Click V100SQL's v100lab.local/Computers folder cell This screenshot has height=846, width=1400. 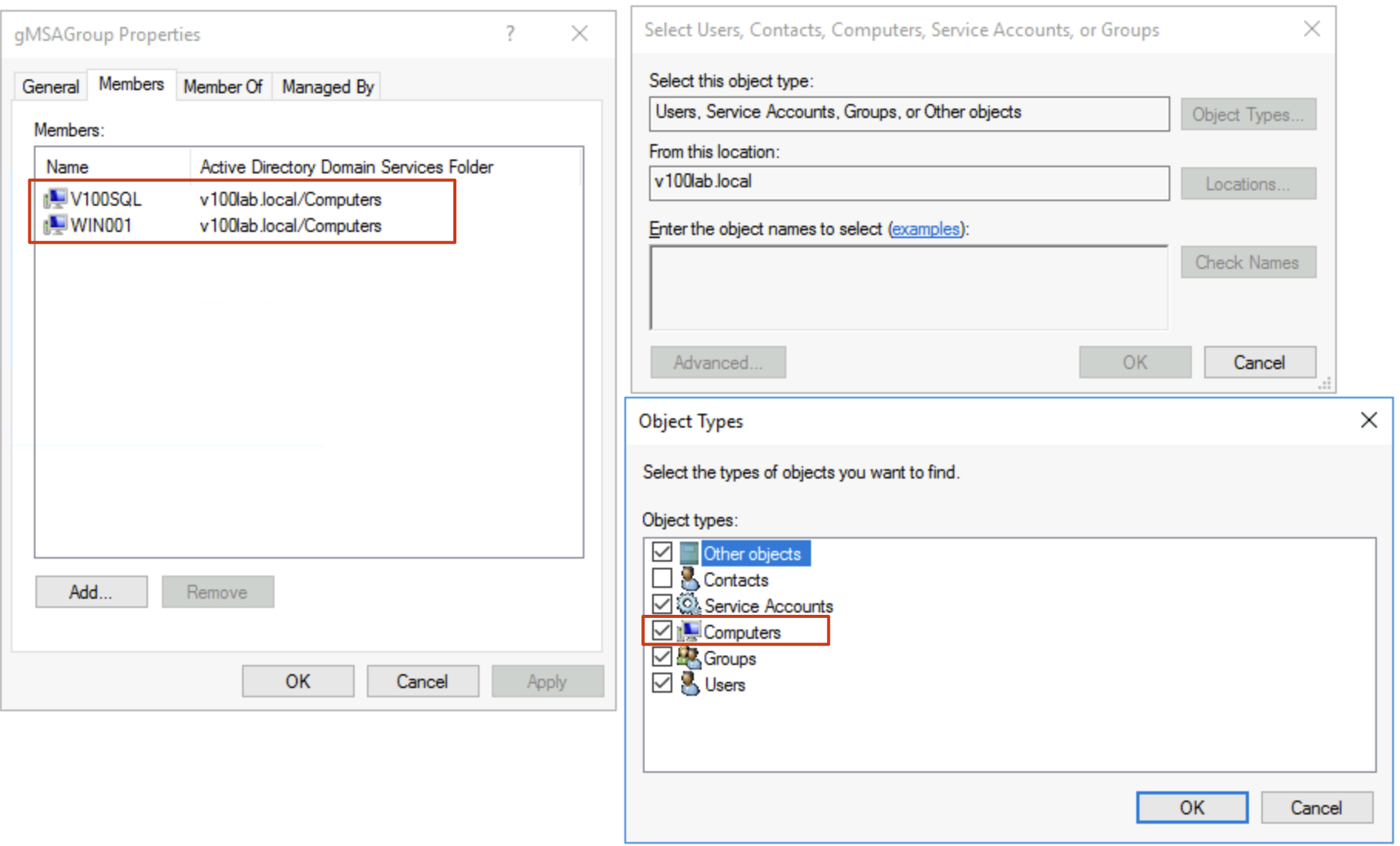[291, 199]
